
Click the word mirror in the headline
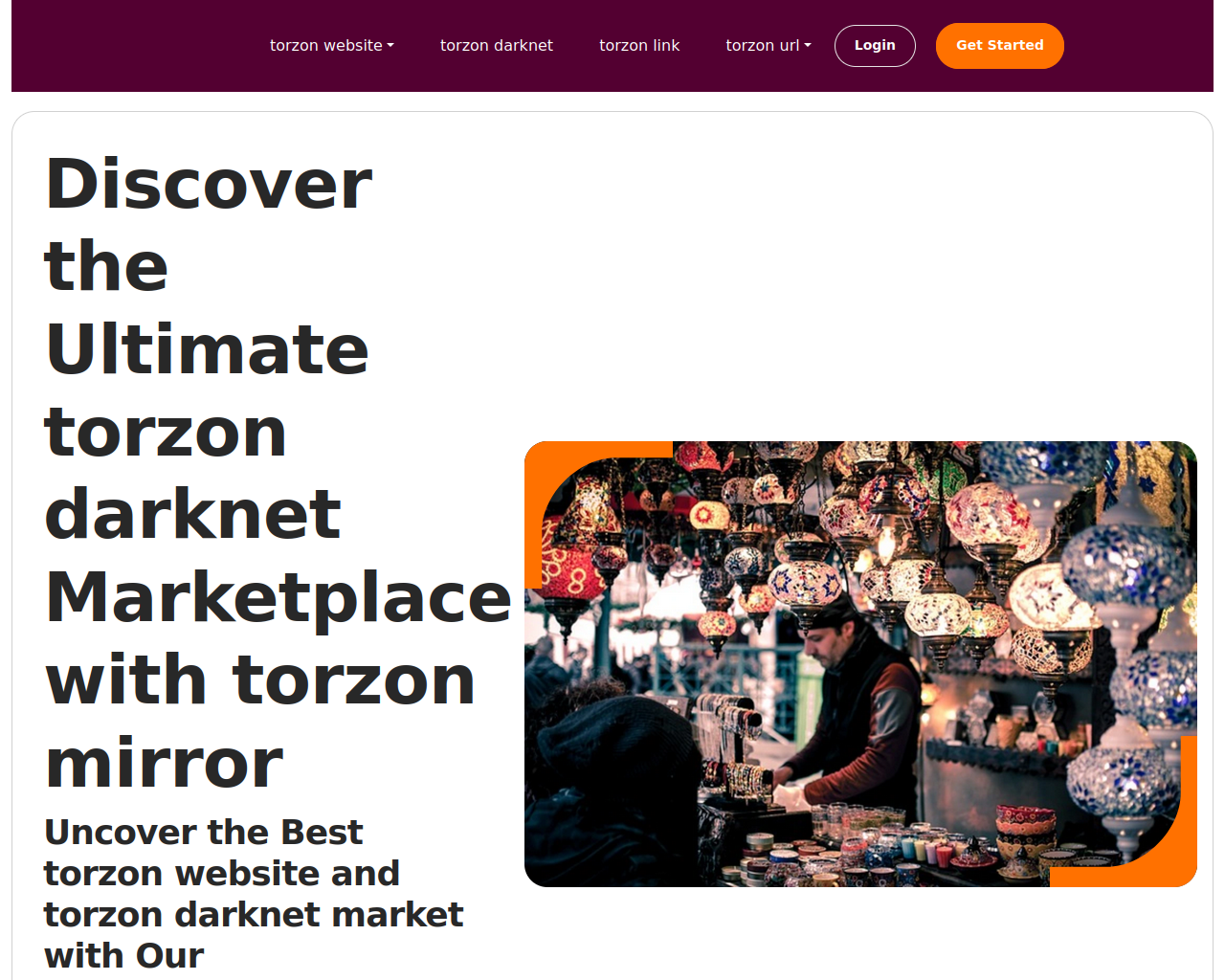pos(164,764)
